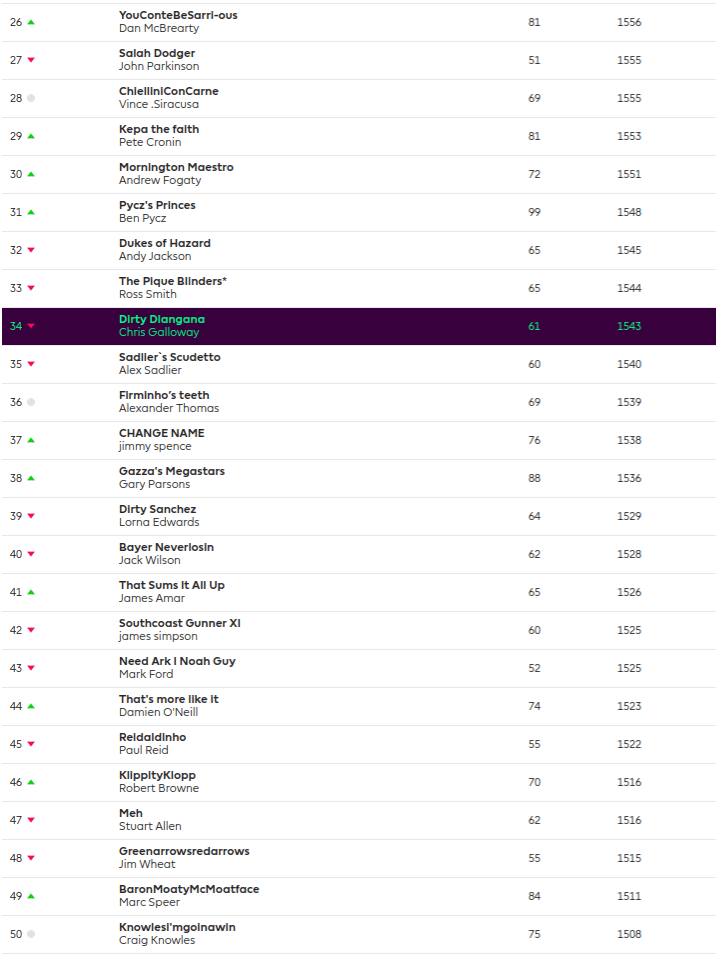Image resolution: width=716 pixels, height=960 pixels.
Task: Click the gray dot next to rank 36
Action: point(31,402)
